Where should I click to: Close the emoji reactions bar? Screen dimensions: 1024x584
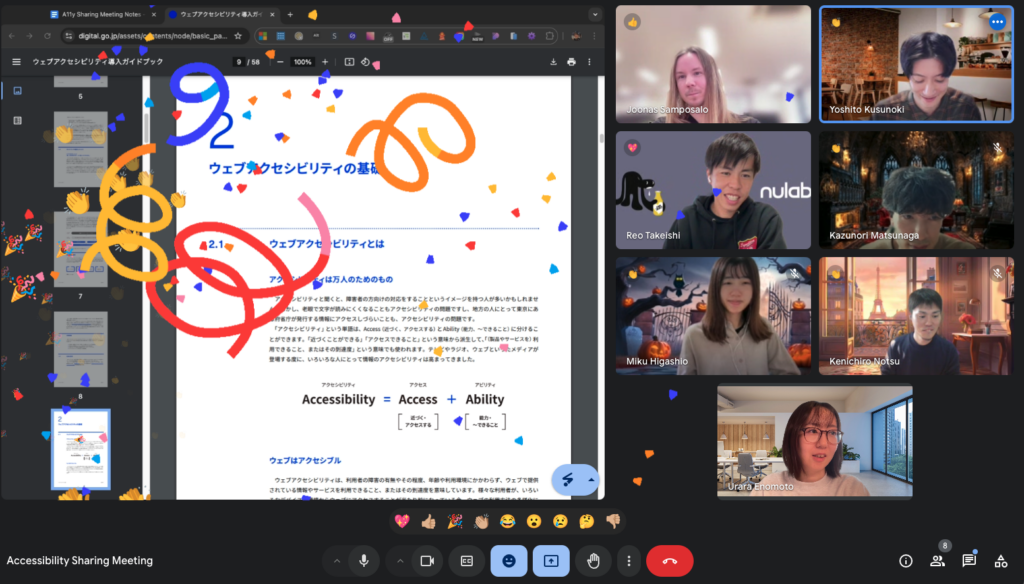point(509,561)
